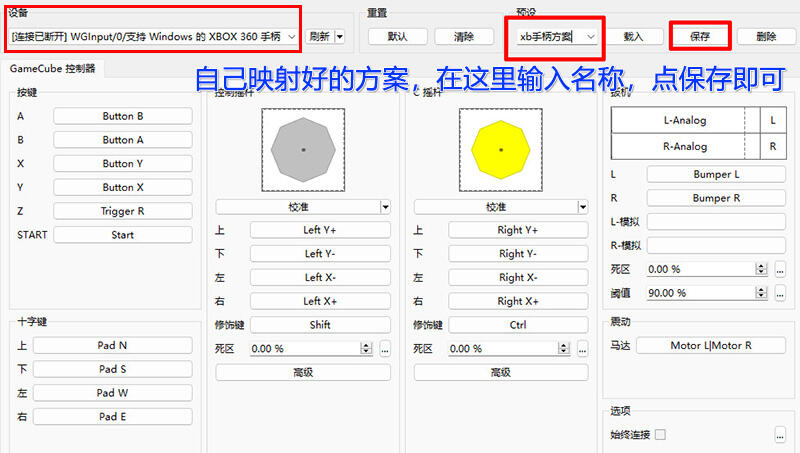
Task: Click the A mapping Button B
Action: pos(123,116)
